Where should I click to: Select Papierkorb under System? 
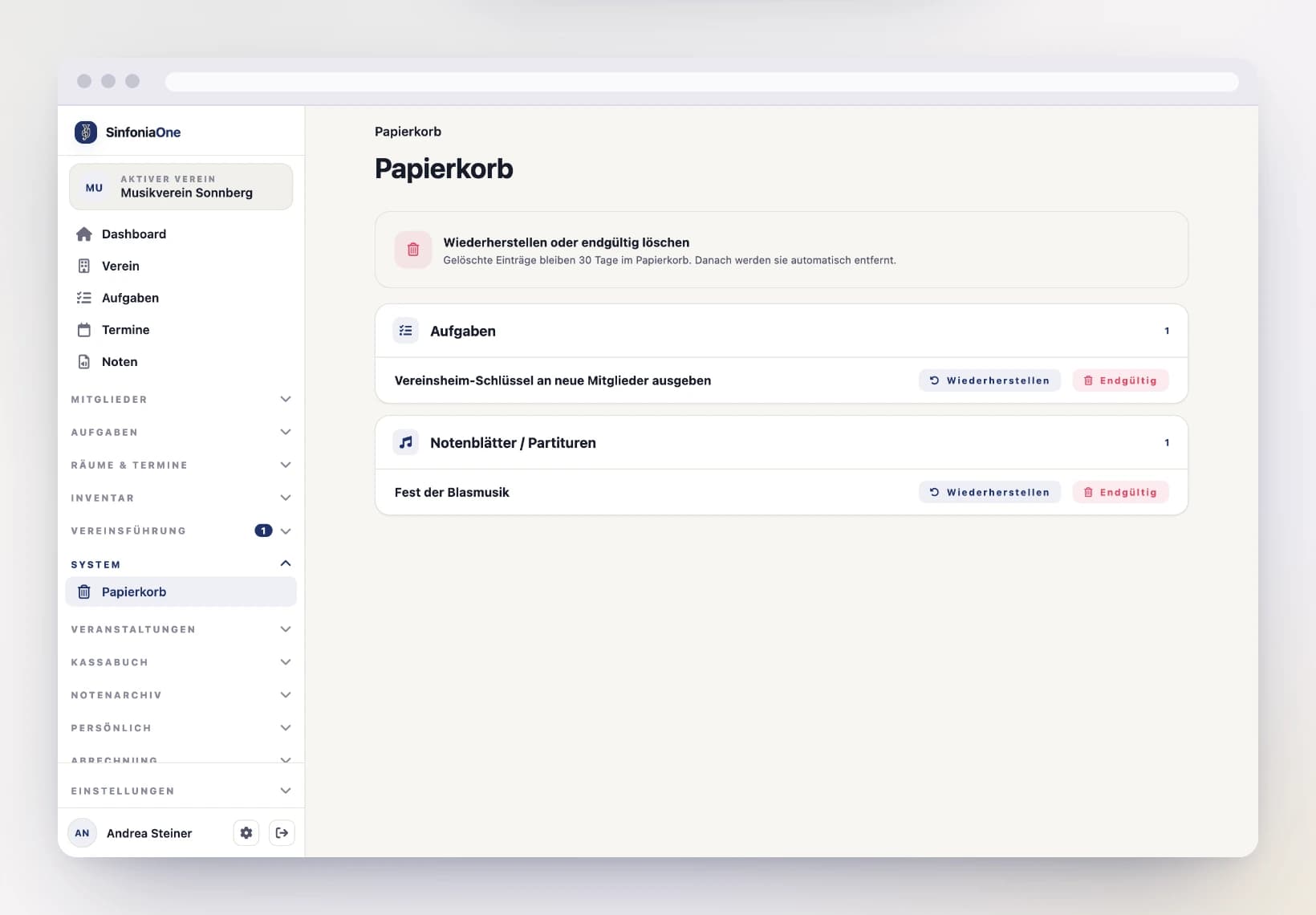click(181, 592)
